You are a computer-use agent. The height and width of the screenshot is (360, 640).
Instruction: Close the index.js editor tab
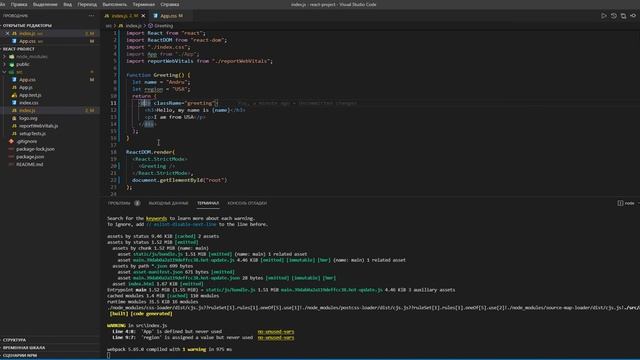click(143, 16)
